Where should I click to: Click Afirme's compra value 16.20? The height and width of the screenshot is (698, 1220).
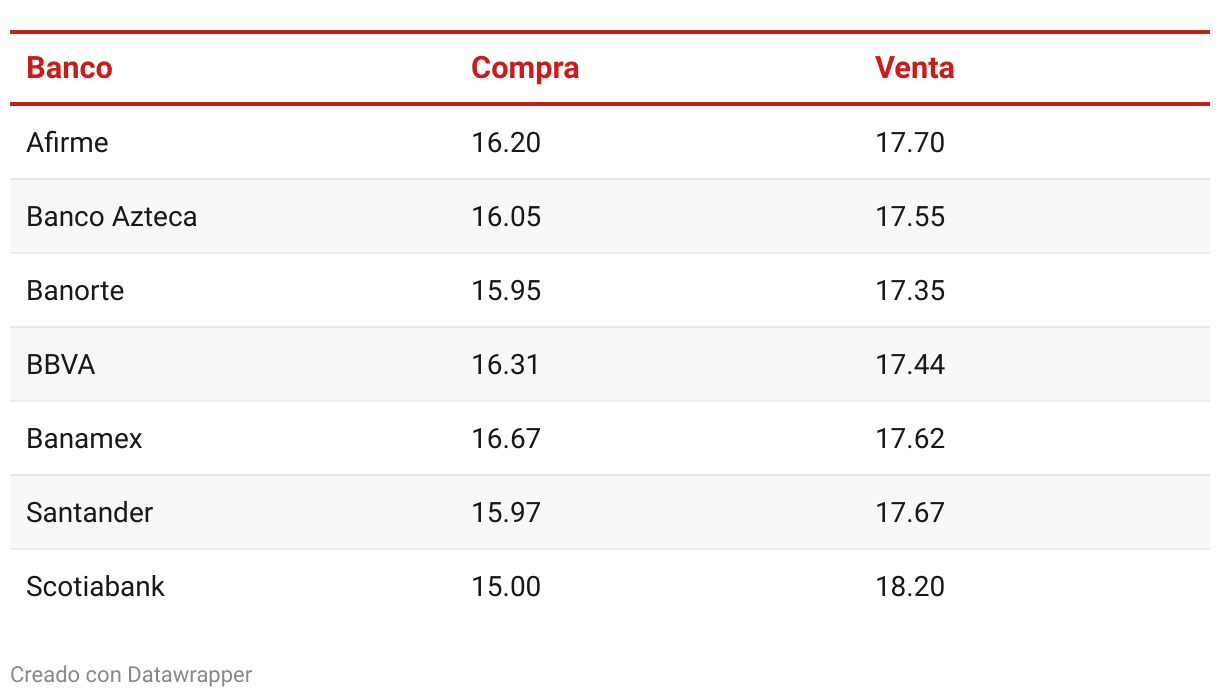click(x=506, y=142)
